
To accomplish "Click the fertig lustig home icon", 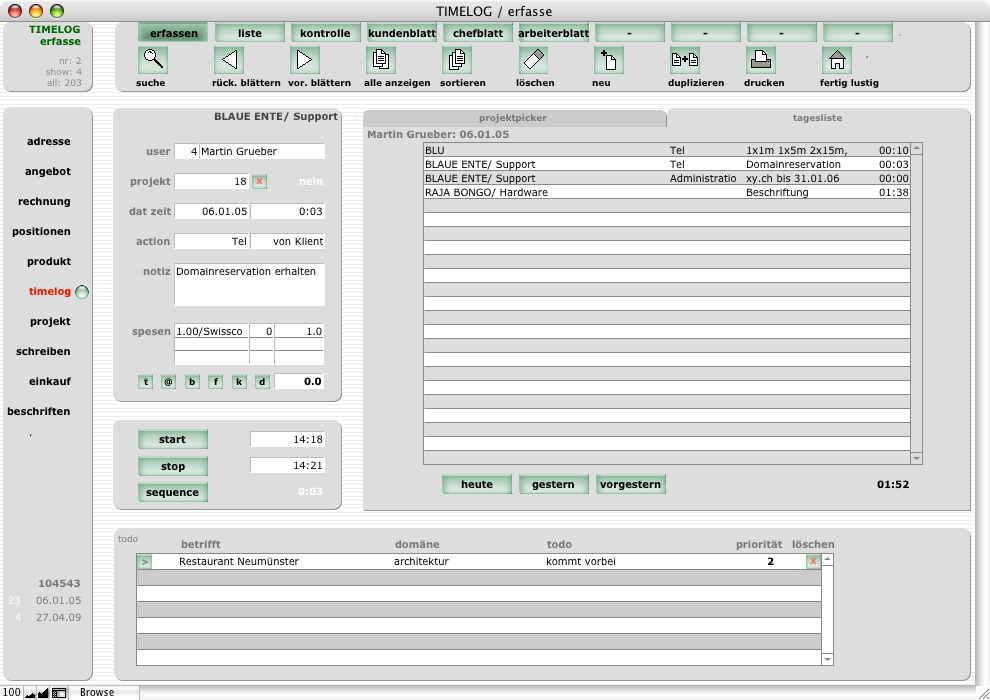I will (836, 60).
